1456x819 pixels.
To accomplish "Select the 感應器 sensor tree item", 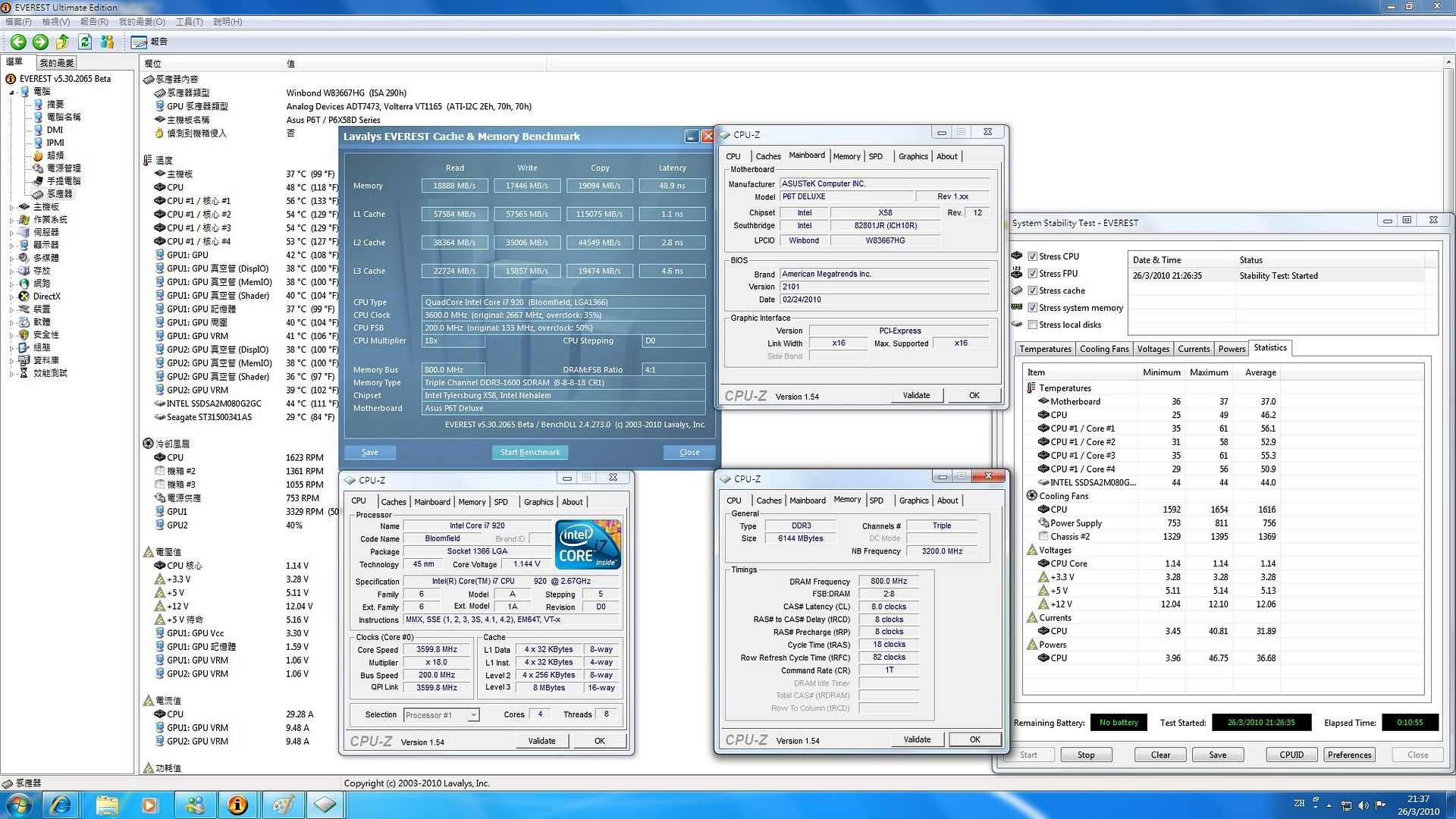I will (x=60, y=194).
